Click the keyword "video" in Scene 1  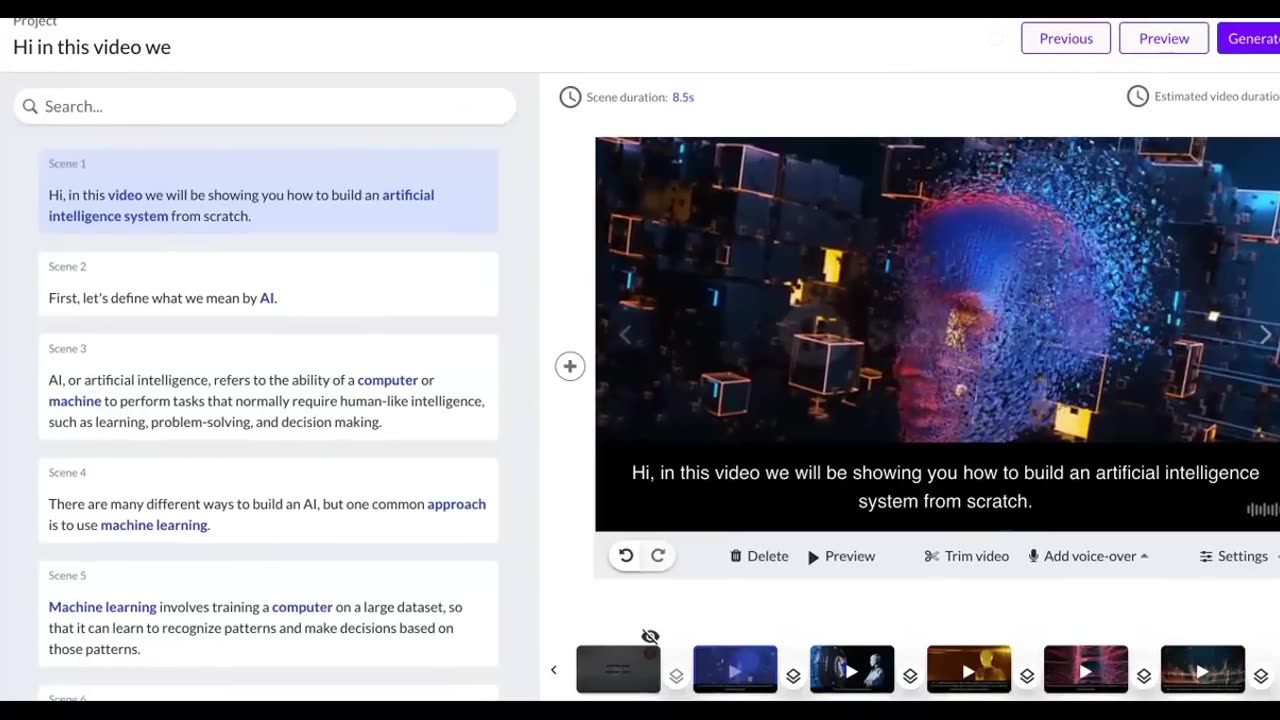pyautogui.click(x=125, y=195)
